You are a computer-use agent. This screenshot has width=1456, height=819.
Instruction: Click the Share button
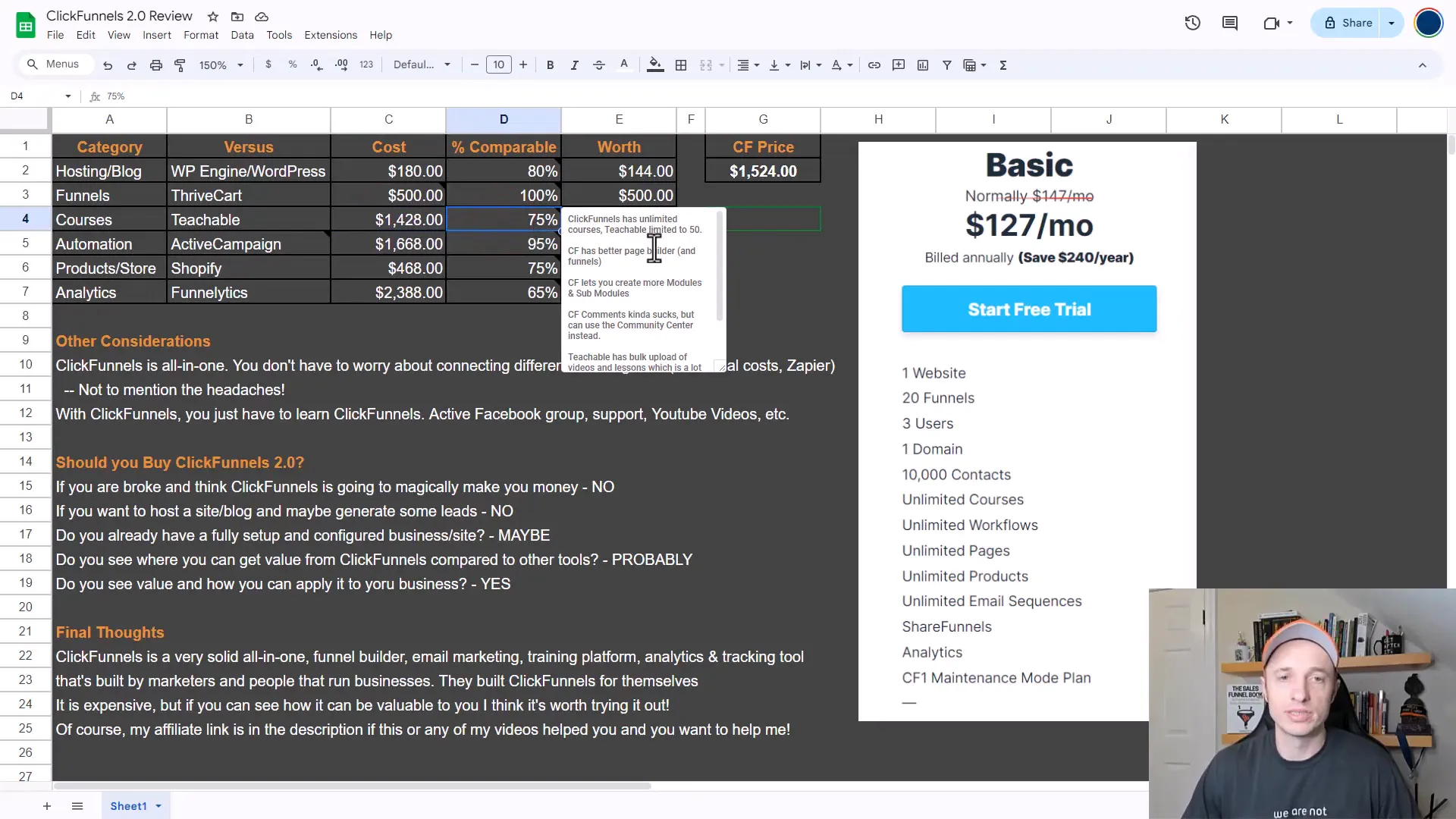tap(1347, 23)
